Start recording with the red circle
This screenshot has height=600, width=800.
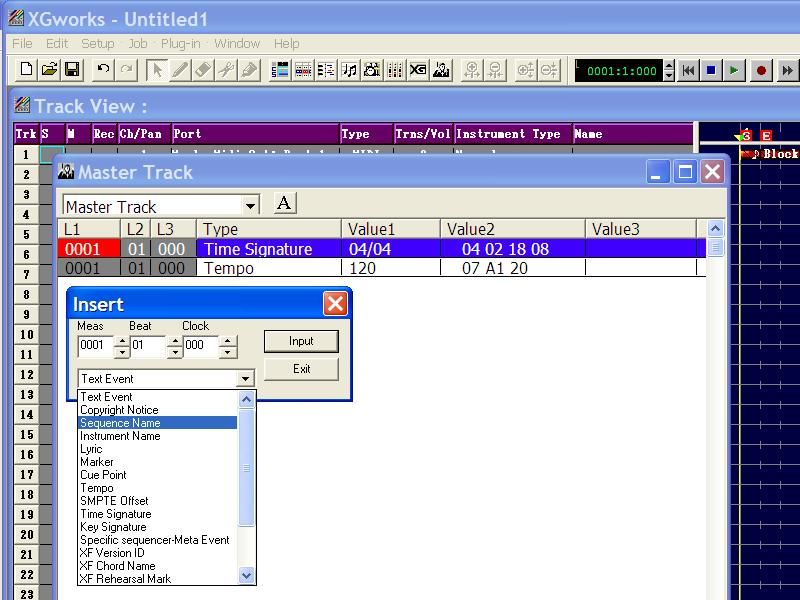point(761,70)
